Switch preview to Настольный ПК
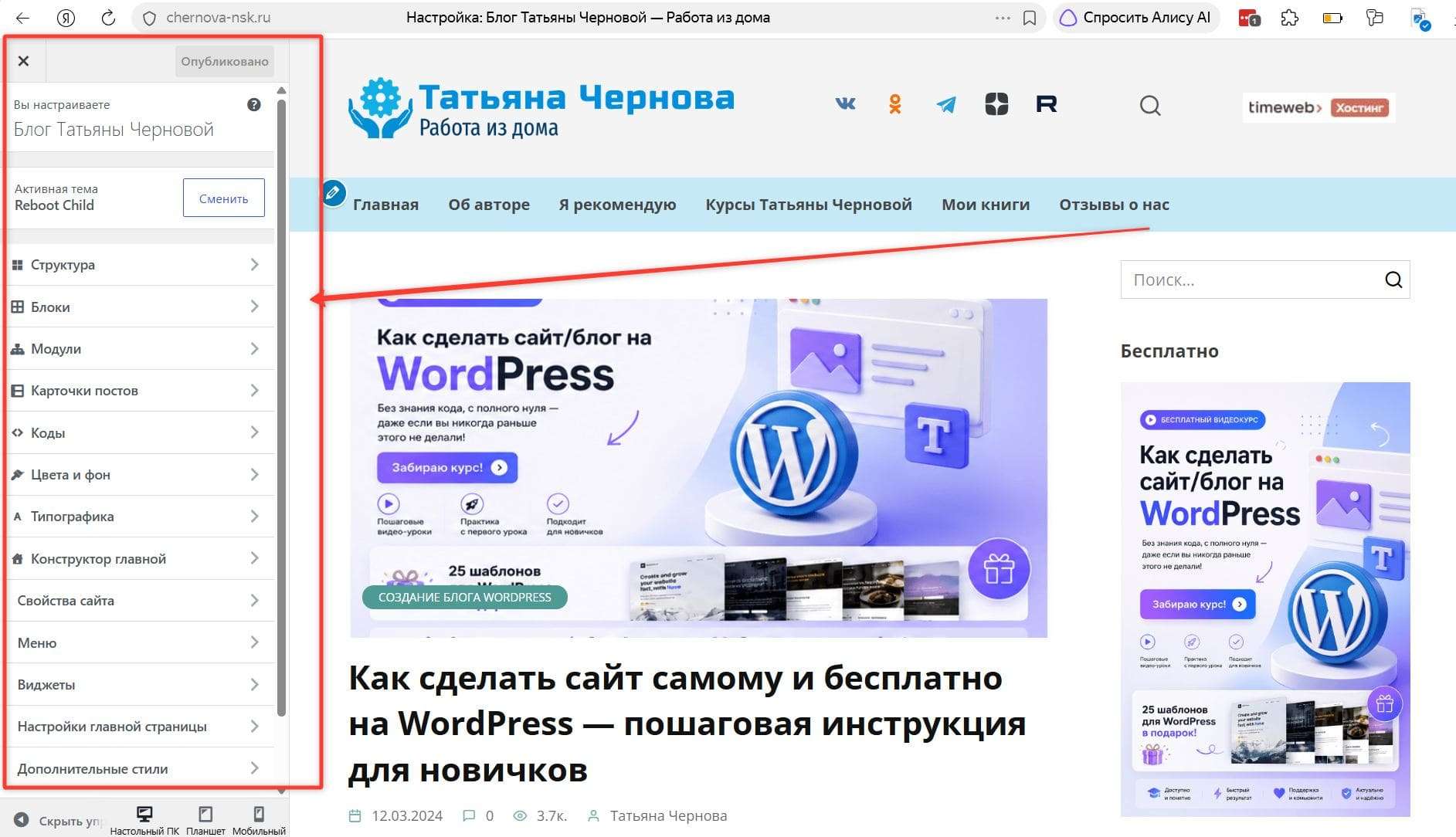 click(144, 821)
